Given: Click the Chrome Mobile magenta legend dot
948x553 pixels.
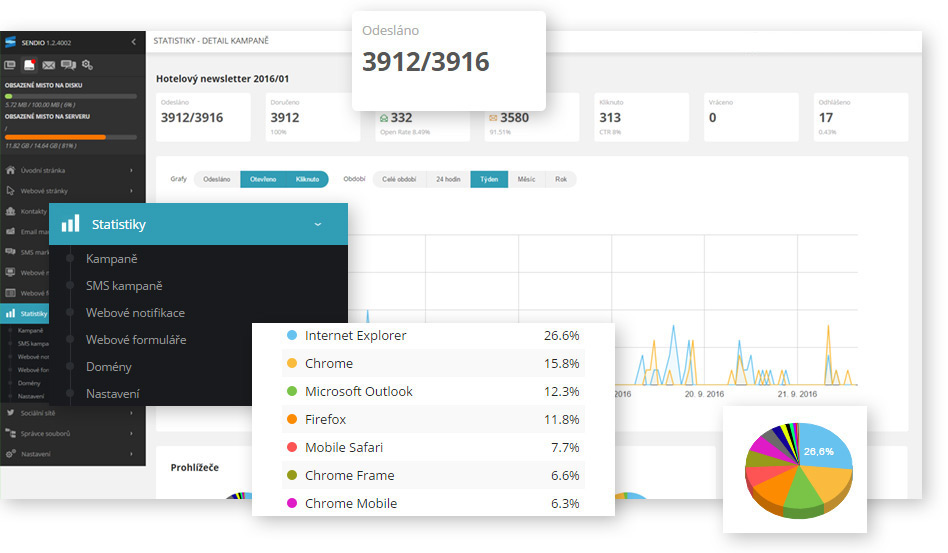Looking at the screenshot, I should pyautogui.click(x=292, y=503).
